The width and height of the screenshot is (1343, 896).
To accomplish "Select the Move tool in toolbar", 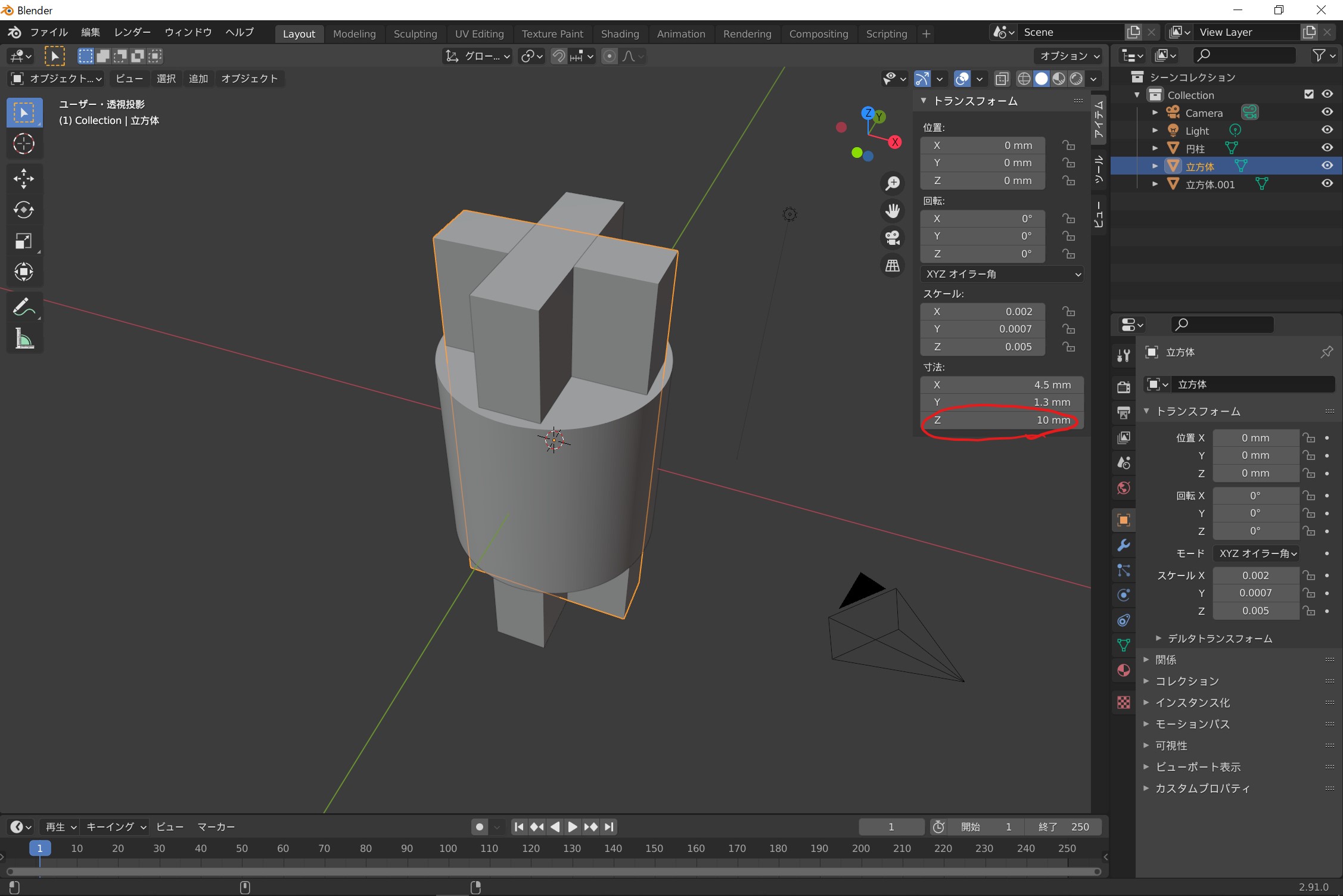I will (24, 178).
